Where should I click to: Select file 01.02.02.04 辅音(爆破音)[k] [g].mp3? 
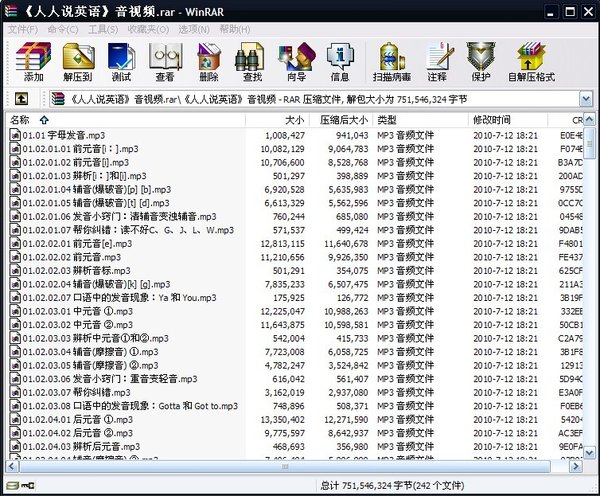click(96, 284)
